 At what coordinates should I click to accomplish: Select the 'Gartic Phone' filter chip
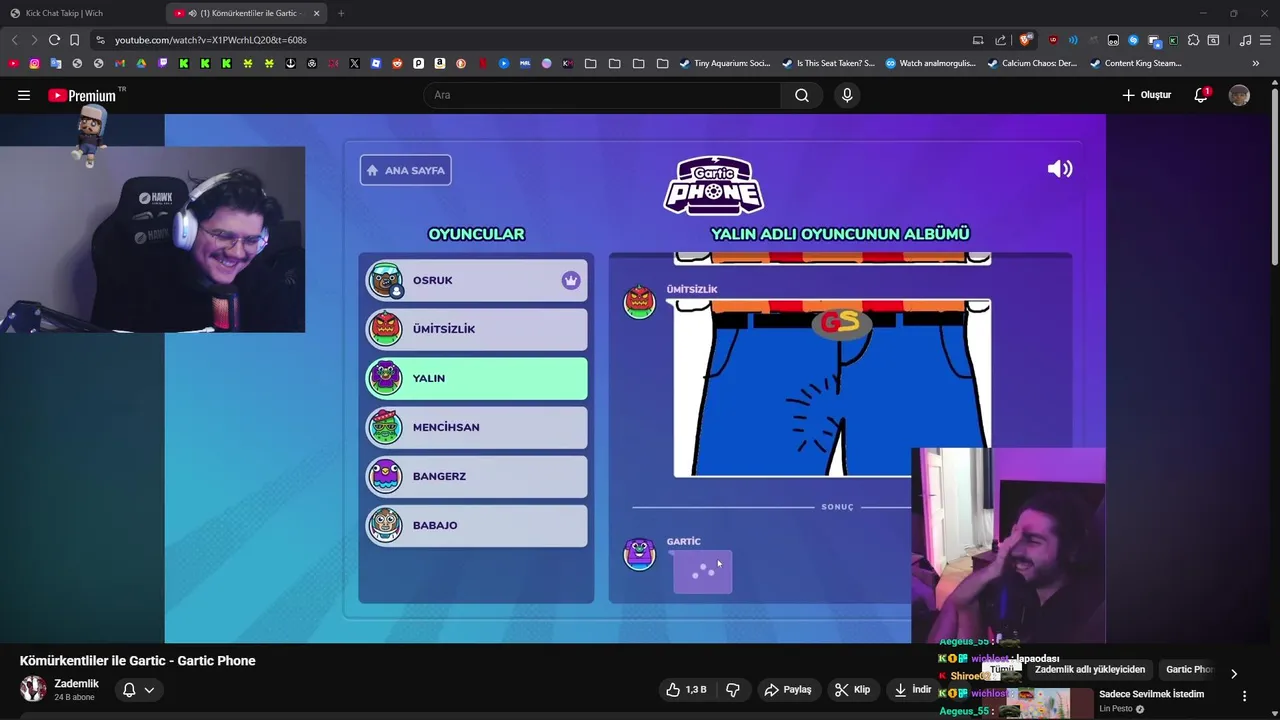1188,669
